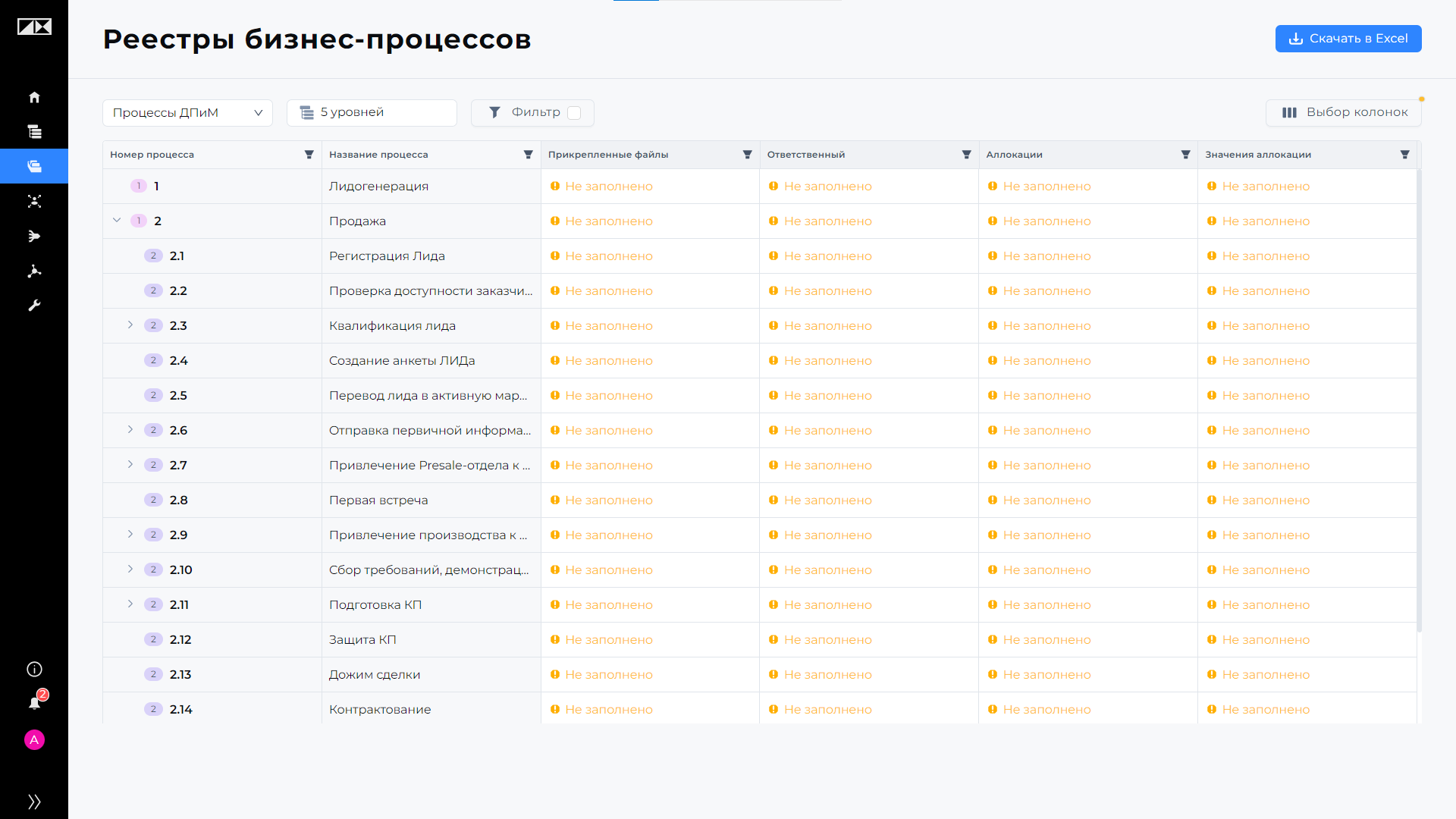Click Прикрепленные файлы column header

point(608,155)
